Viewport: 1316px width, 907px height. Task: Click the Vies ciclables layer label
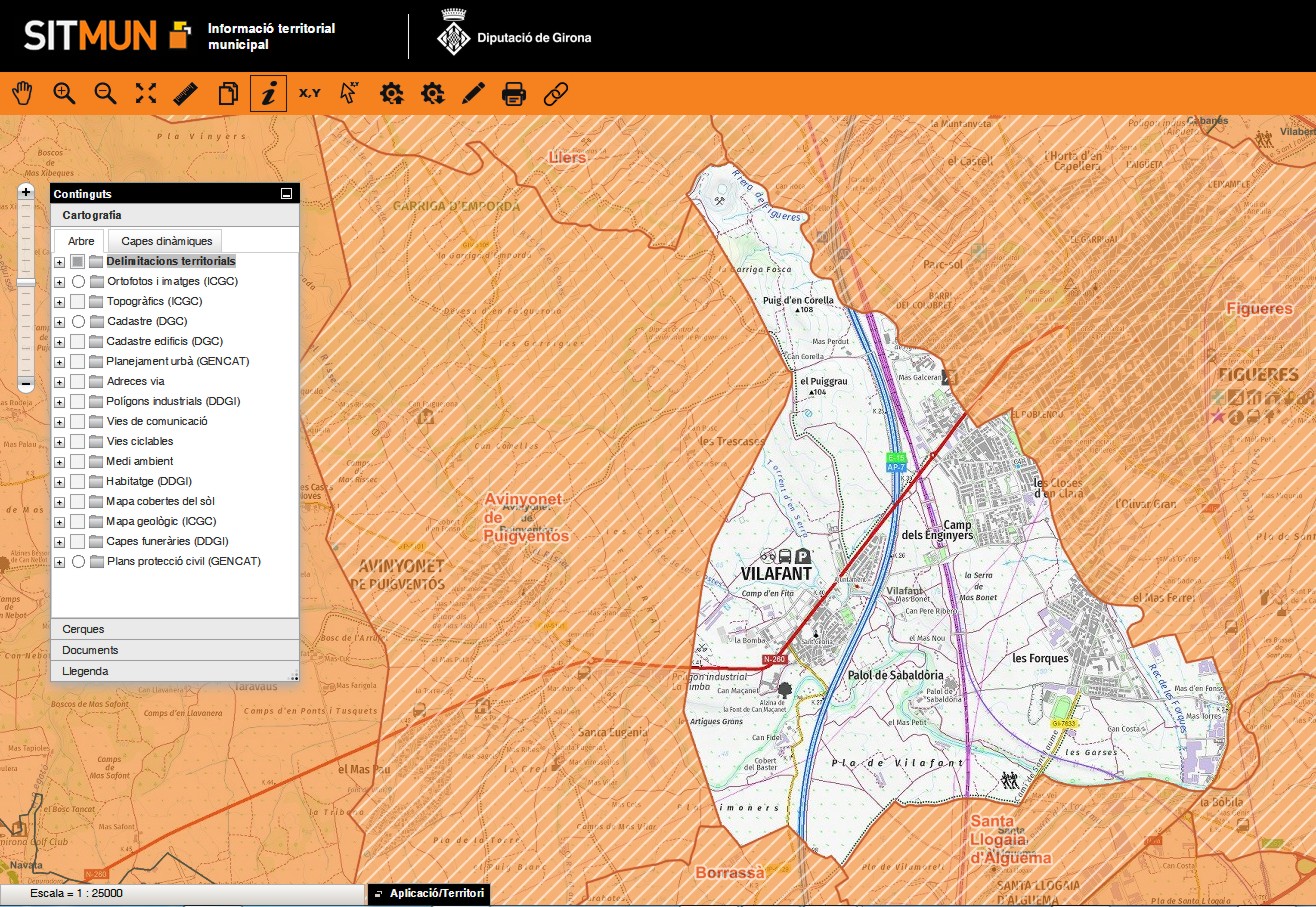[140, 441]
